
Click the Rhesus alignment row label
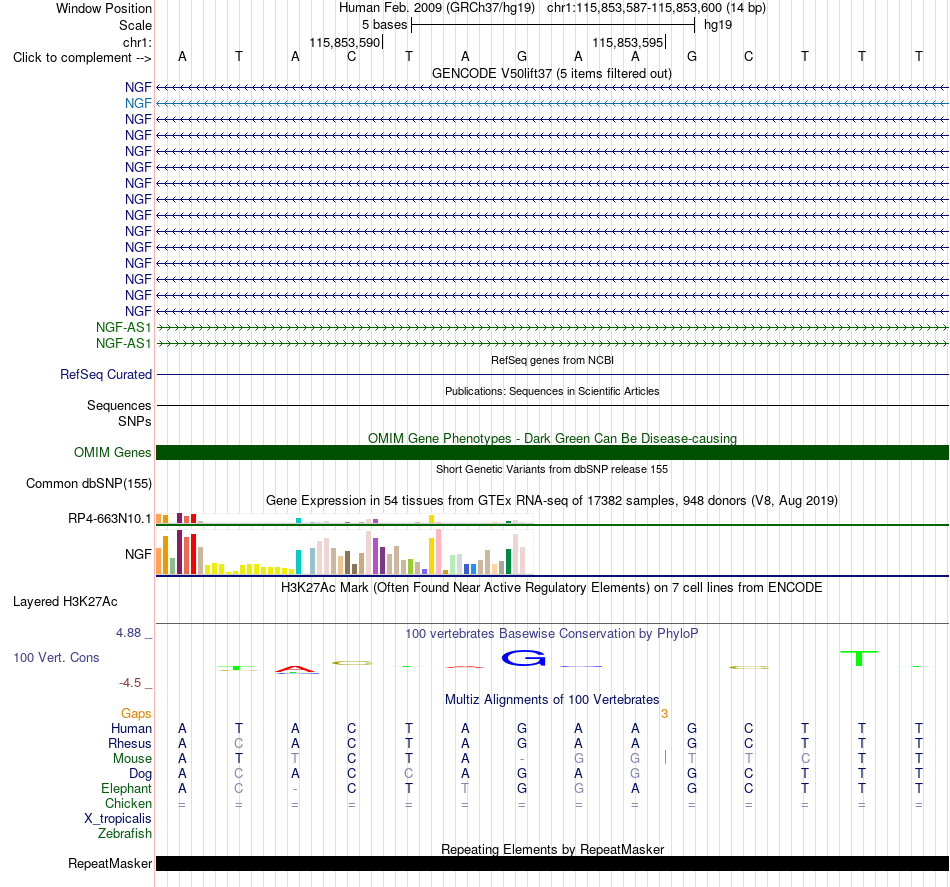click(x=130, y=743)
